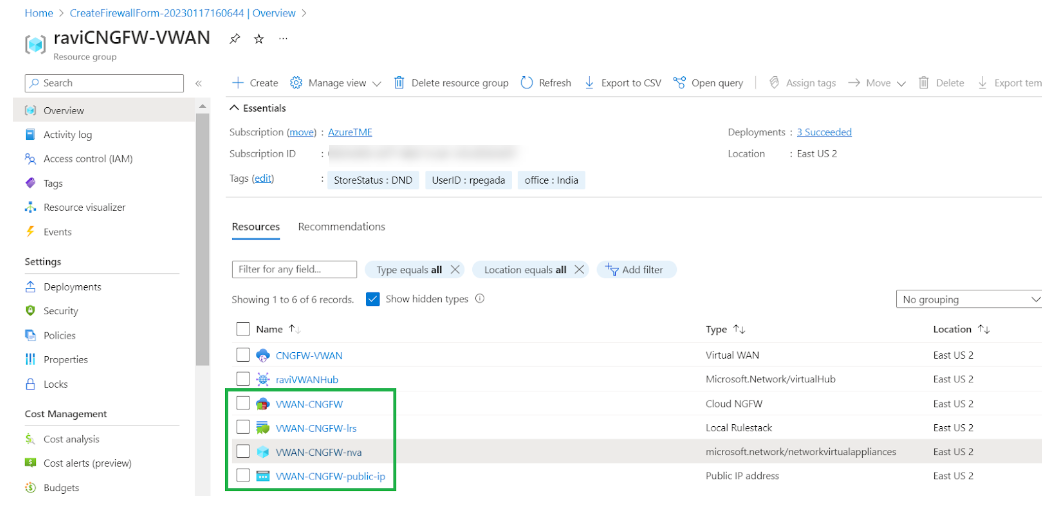Image resolution: width=1057 pixels, height=510 pixels.
Task: Open Cost analysis in sidebar
Action: pos(71,439)
